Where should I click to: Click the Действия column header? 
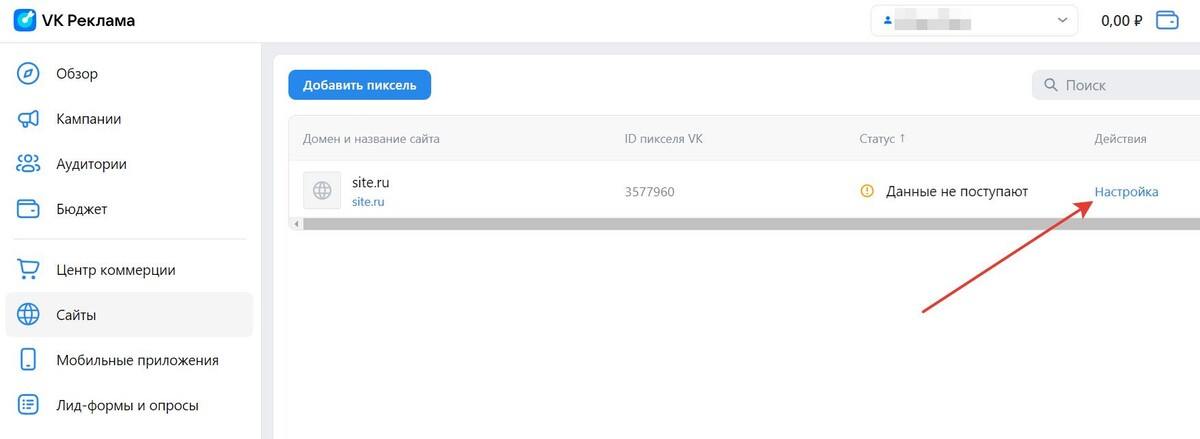(x=1120, y=139)
